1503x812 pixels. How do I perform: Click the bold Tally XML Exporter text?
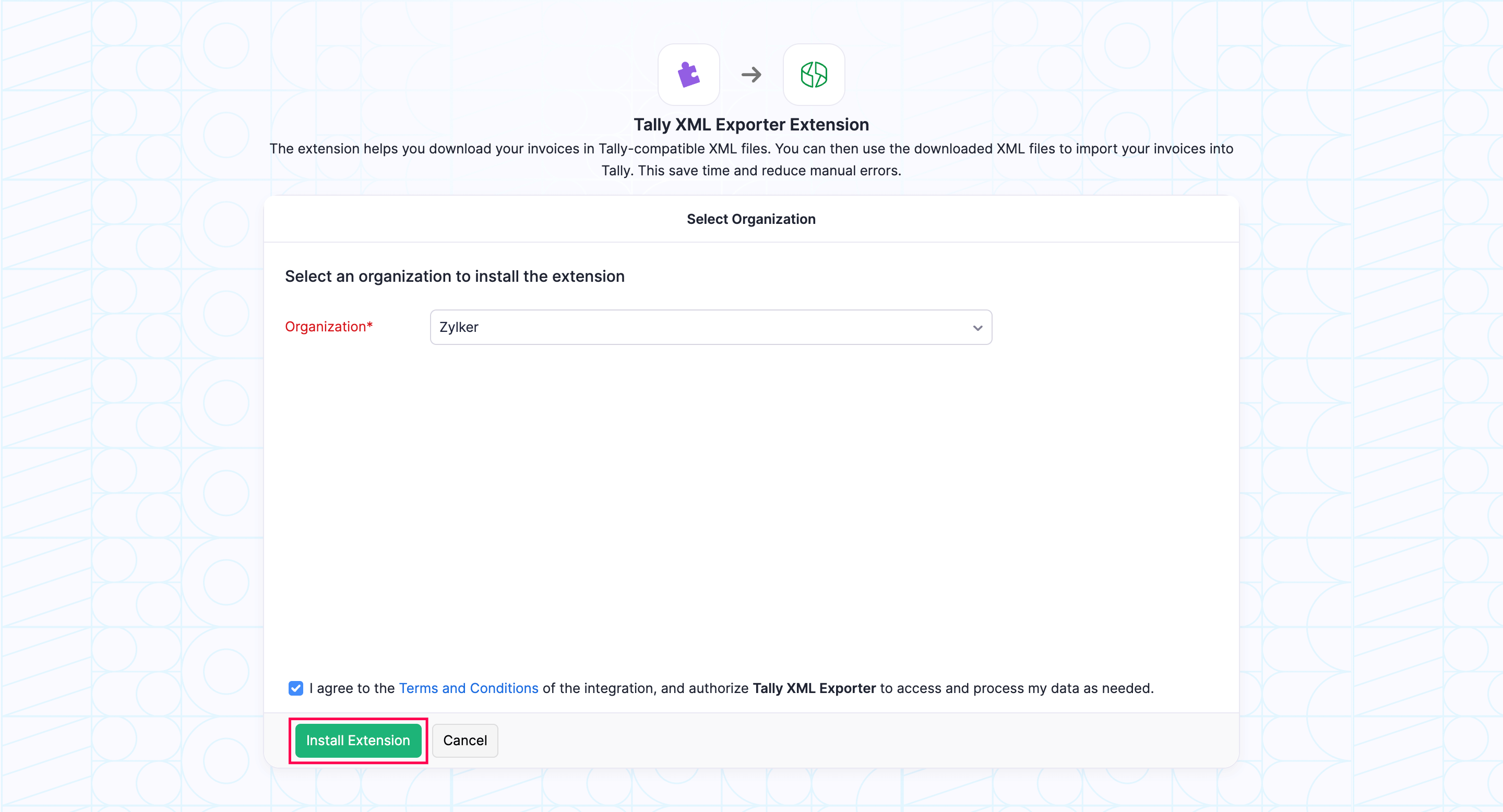[814, 688]
